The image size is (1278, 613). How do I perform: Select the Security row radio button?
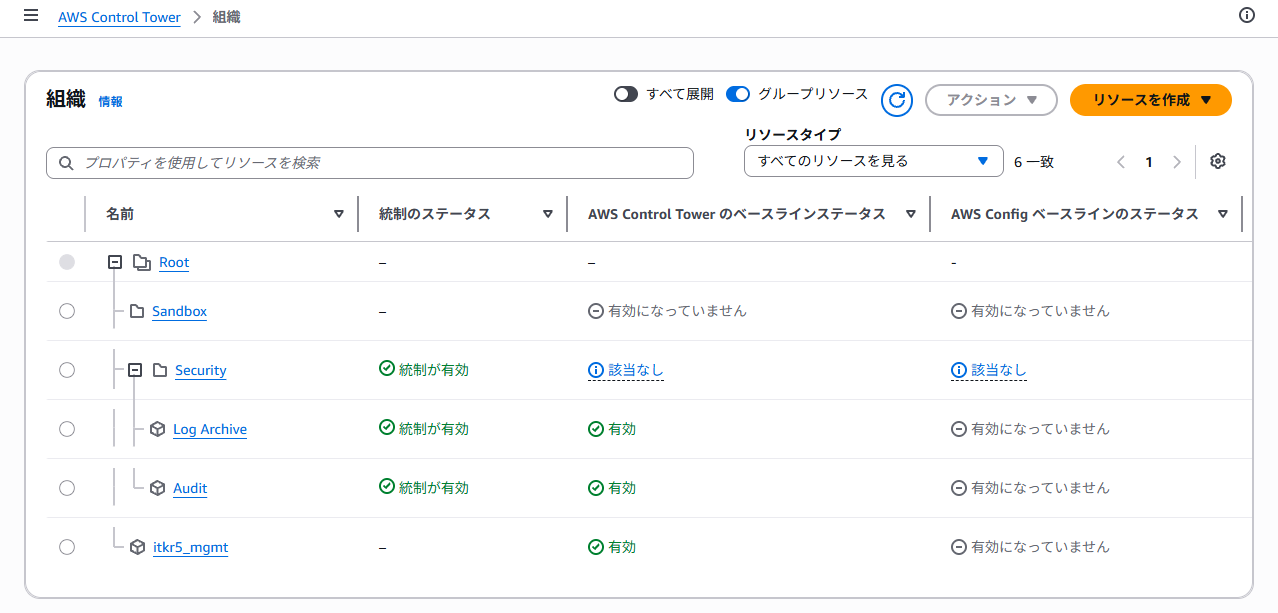pyautogui.click(x=67, y=370)
